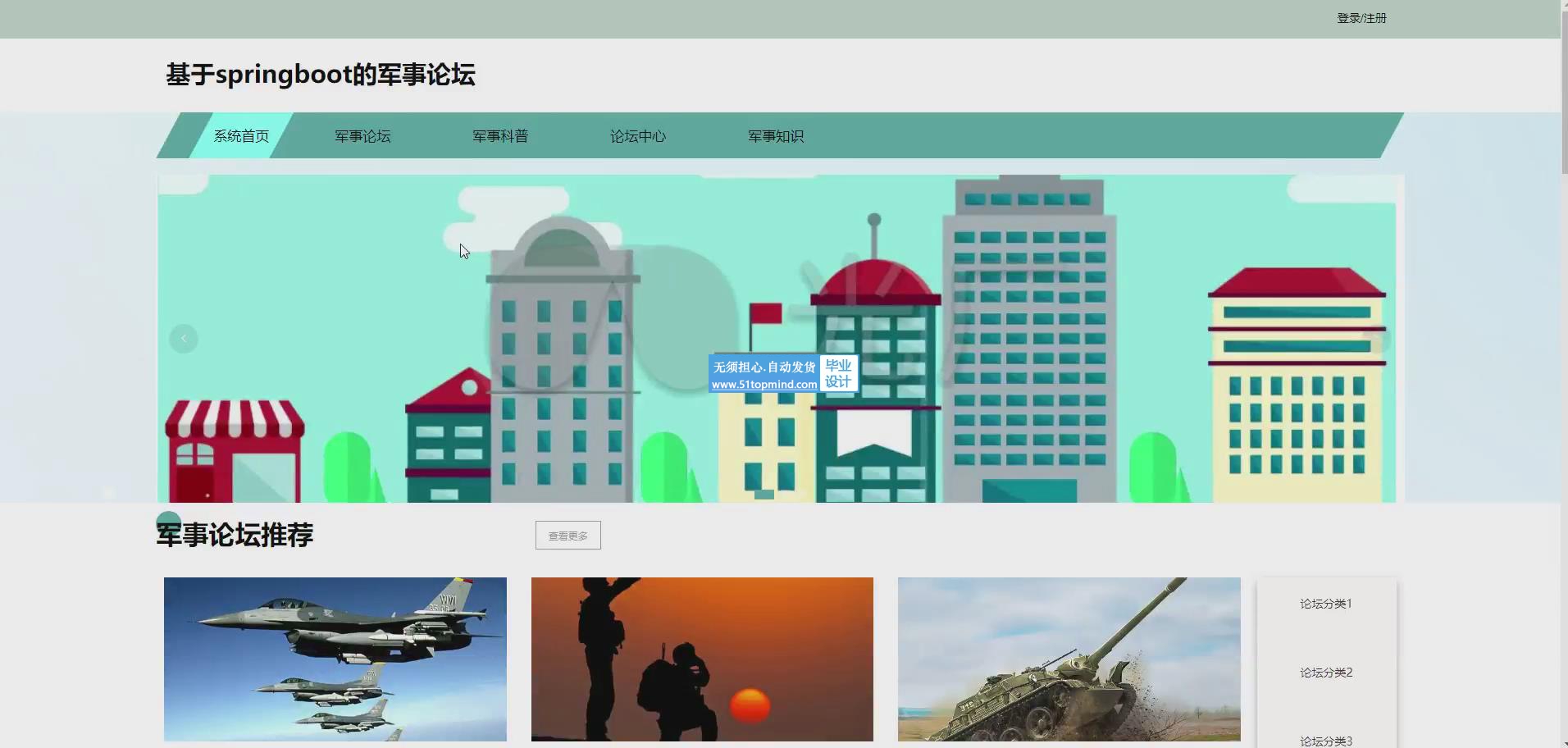The image size is (1568, 748).
Task: Go to the 系统首页 tab
Action: click(241, 136)
